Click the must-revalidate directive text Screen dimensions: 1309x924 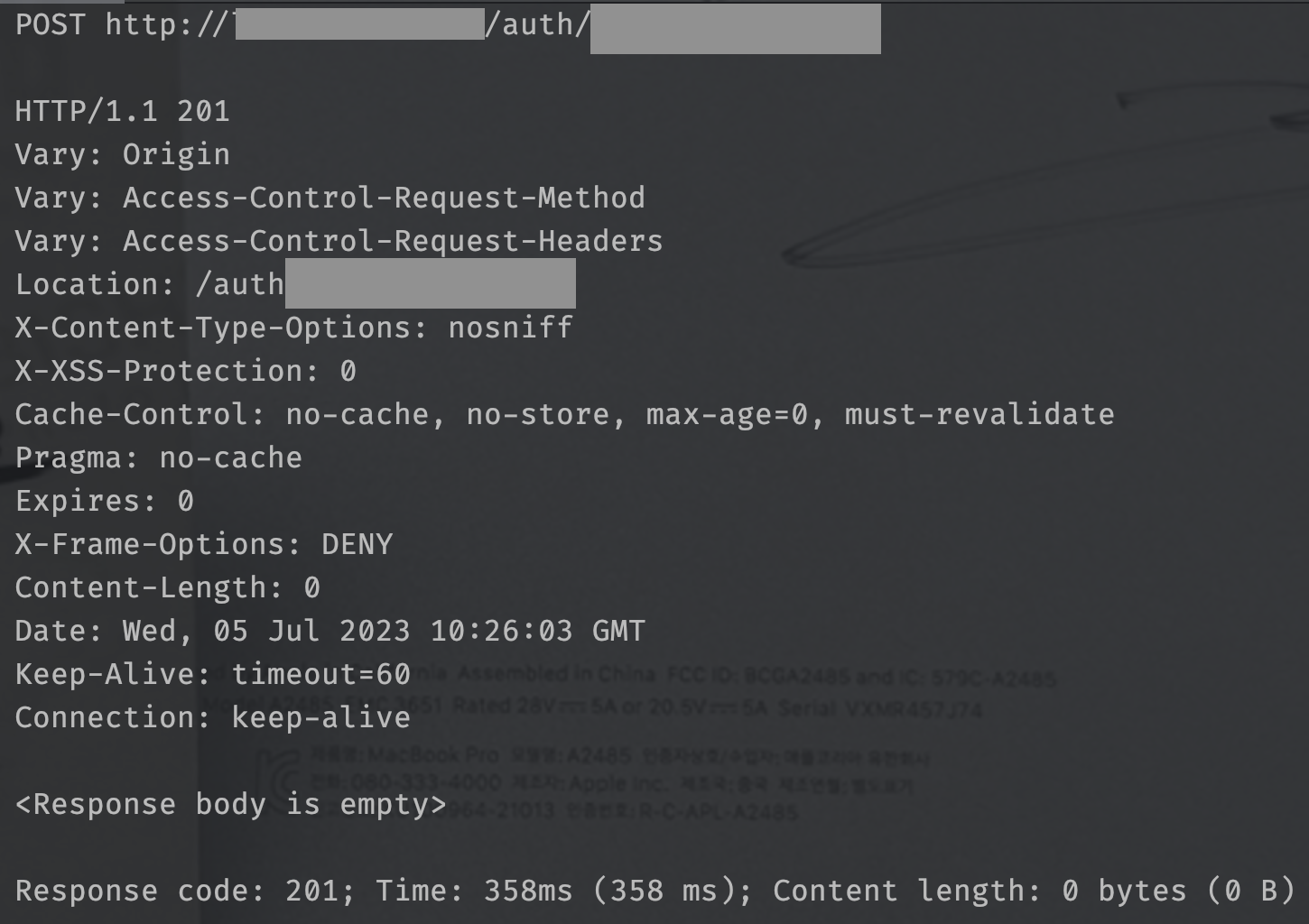click(x=979, y=414)
